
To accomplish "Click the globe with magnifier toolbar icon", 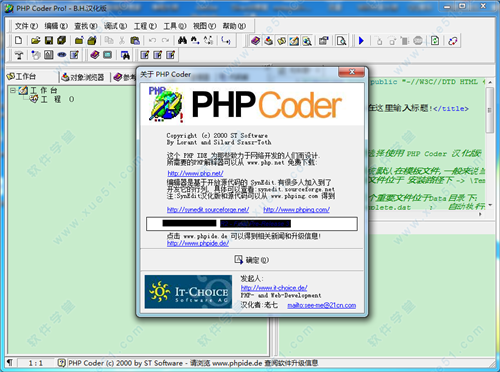I will point(307,41).
